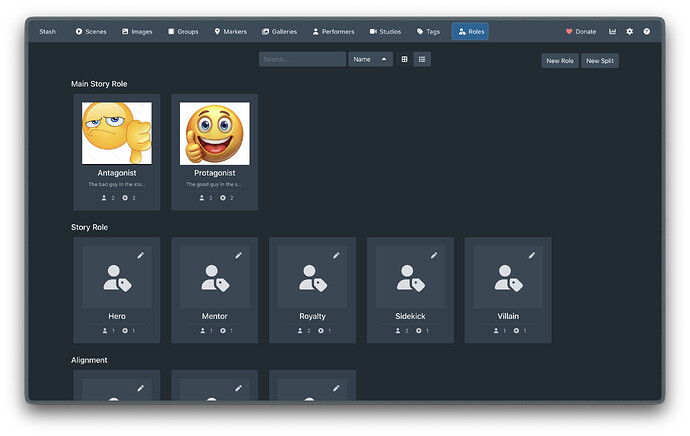690x436 pixels.
Task: Click the Sidekick role placeholder icon
Action: tap(410, 278)
